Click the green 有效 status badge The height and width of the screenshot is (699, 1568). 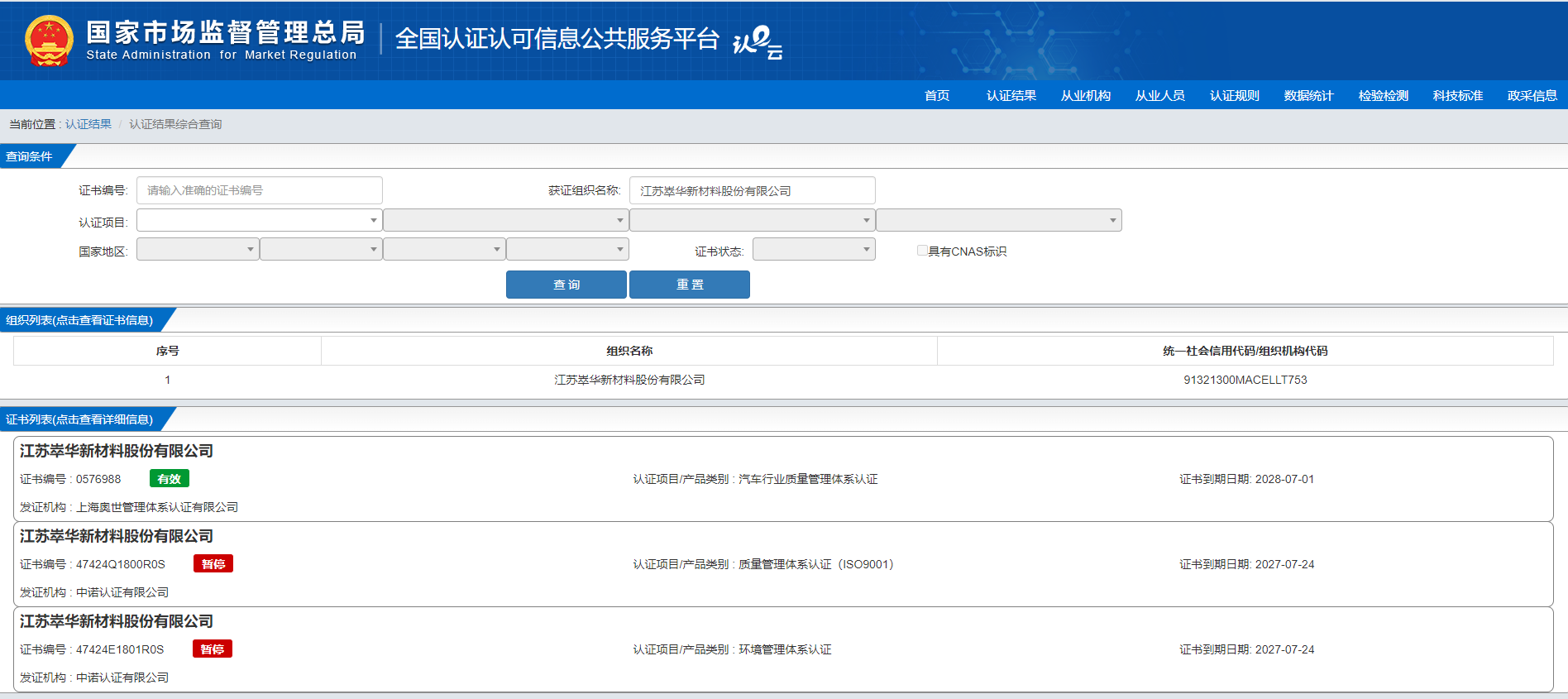(x=170, y=479)
